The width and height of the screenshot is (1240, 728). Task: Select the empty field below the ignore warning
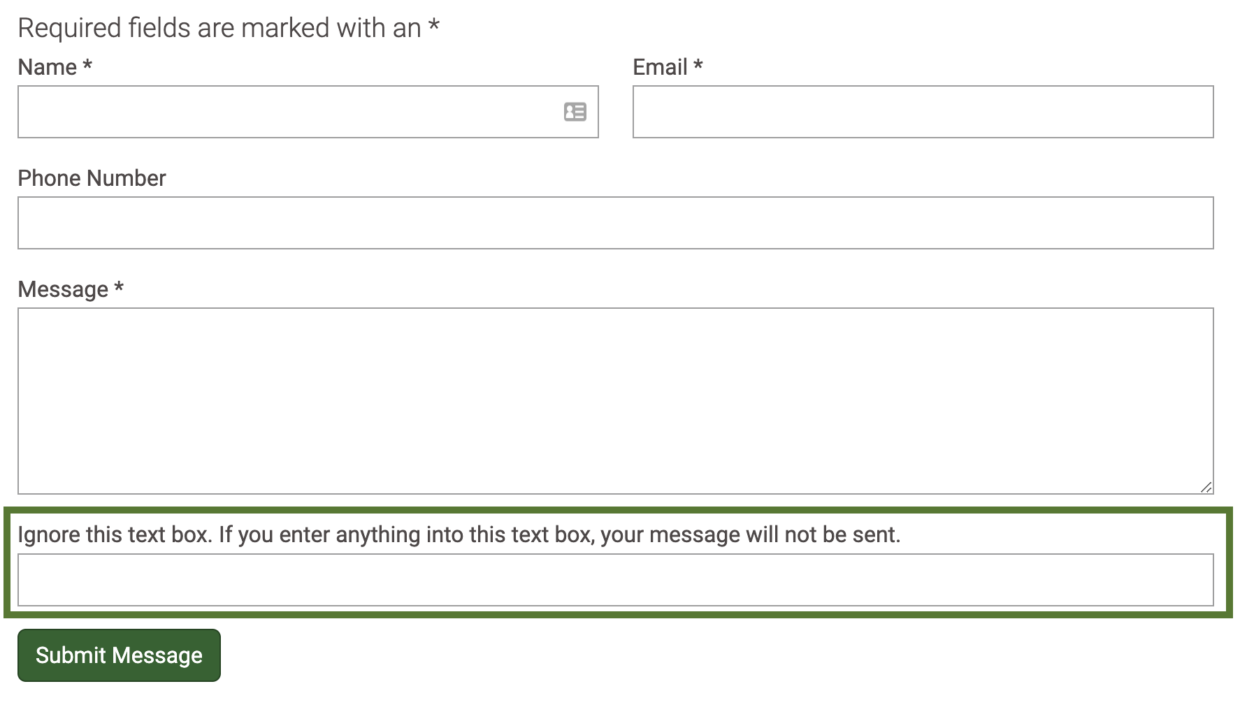coord(615,578)
